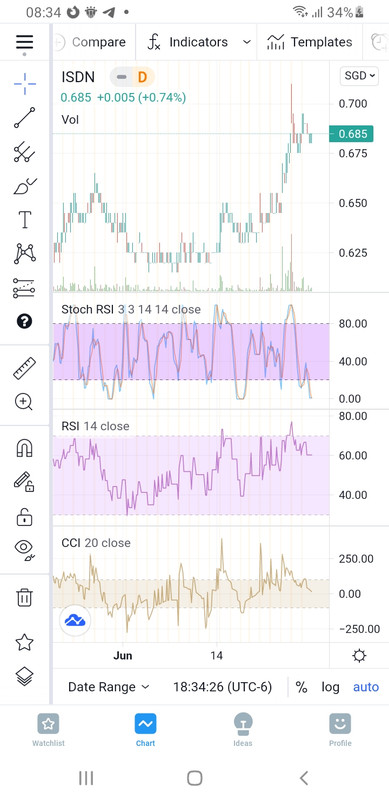
Task: Switch to the Chart tab
Action: click(x=145, y=730)
